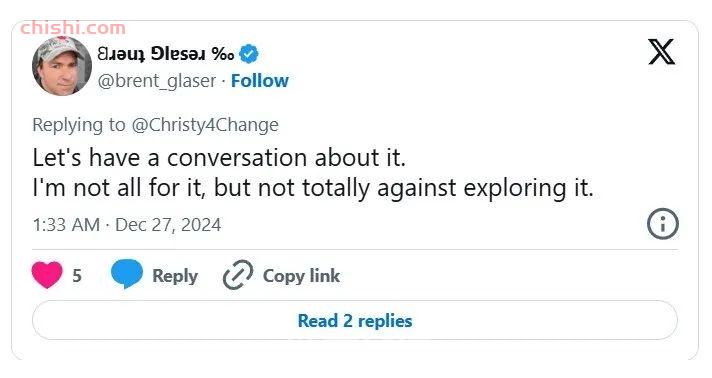Like the post with the pink heart
Image resolution: width=712 pixels, height=378 pixels.
click(47, 275)
